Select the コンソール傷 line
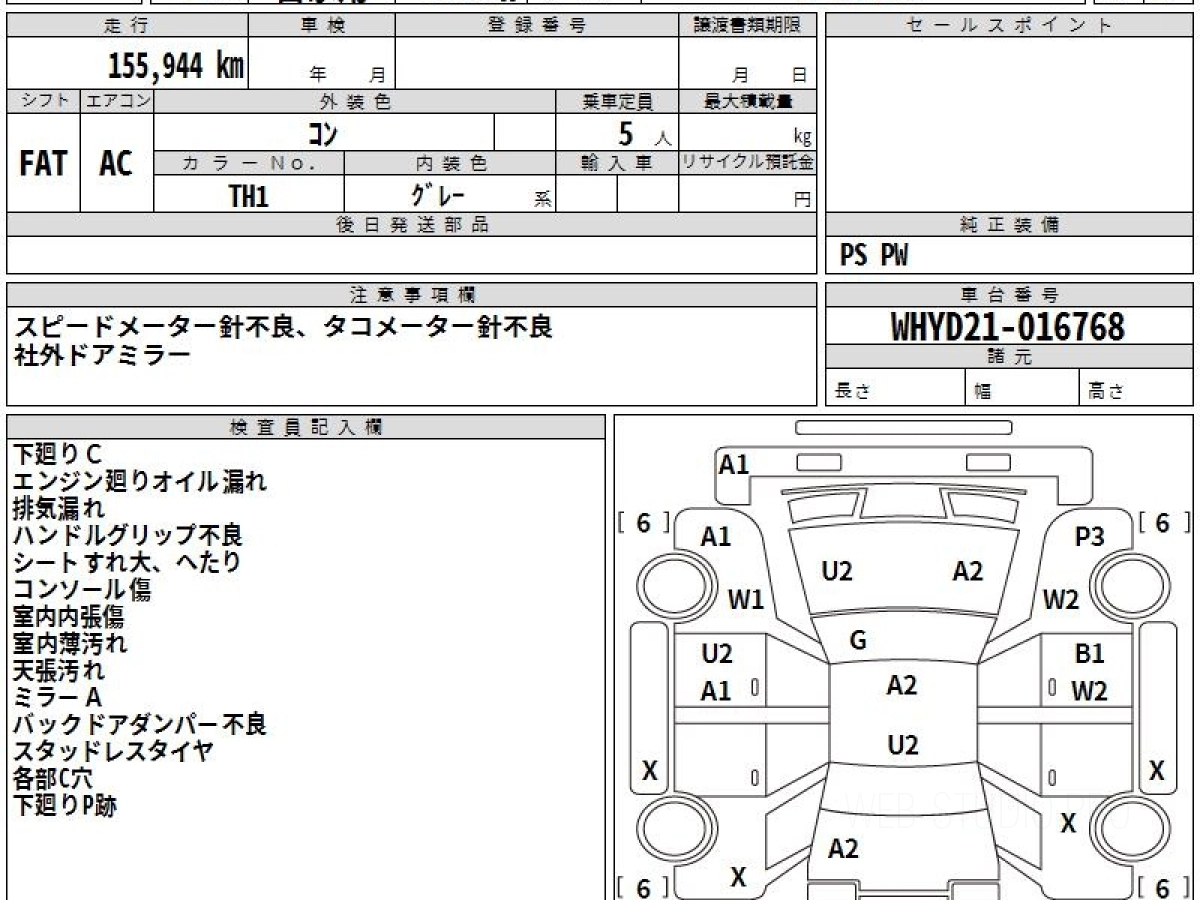The height and width of the screenshot is (900, 1200). coord(82,590)
